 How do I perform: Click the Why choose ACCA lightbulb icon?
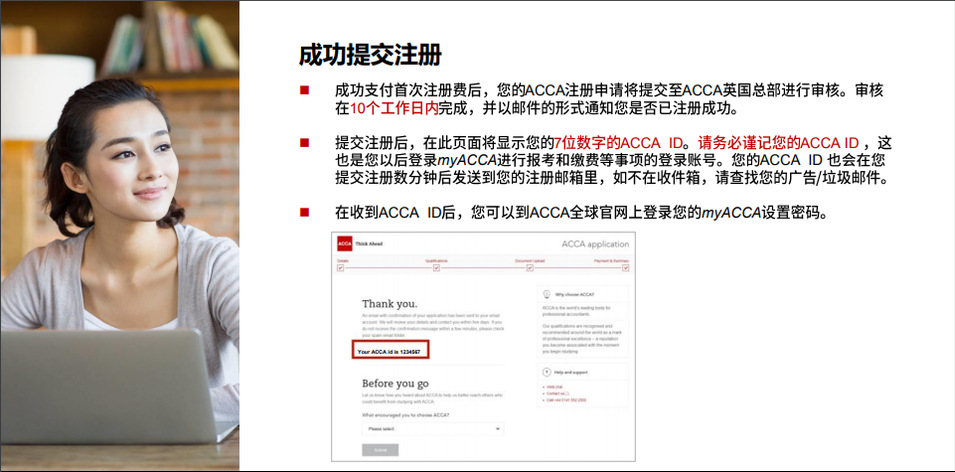[546, 294]
